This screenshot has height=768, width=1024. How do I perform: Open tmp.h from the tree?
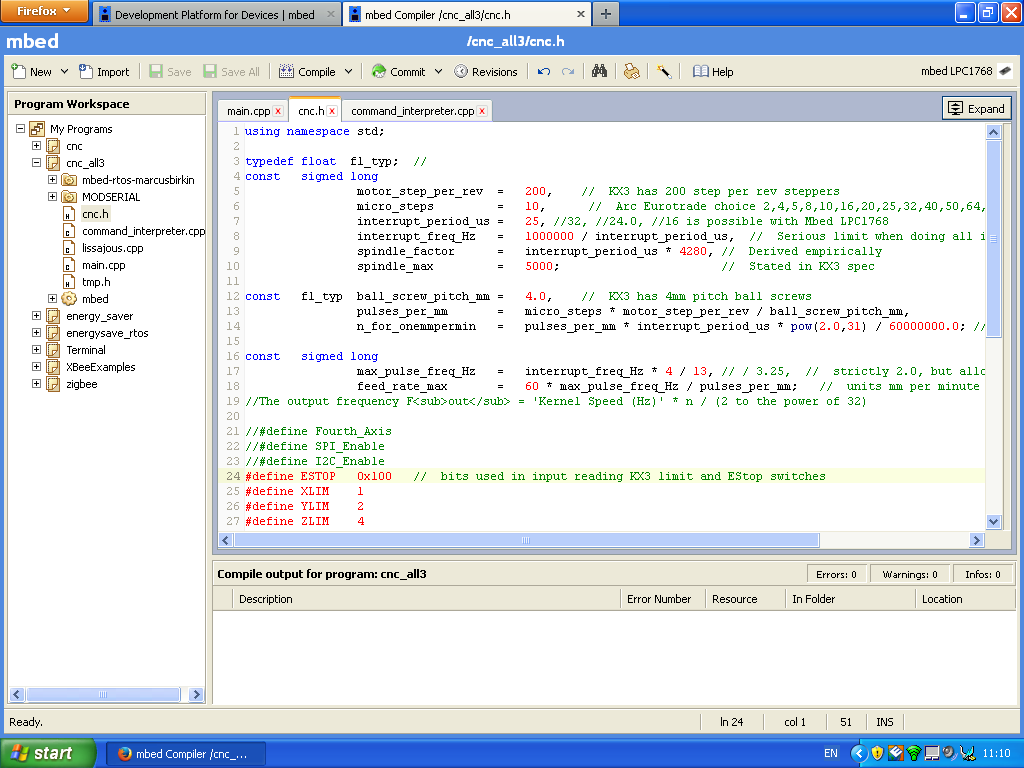96,282
